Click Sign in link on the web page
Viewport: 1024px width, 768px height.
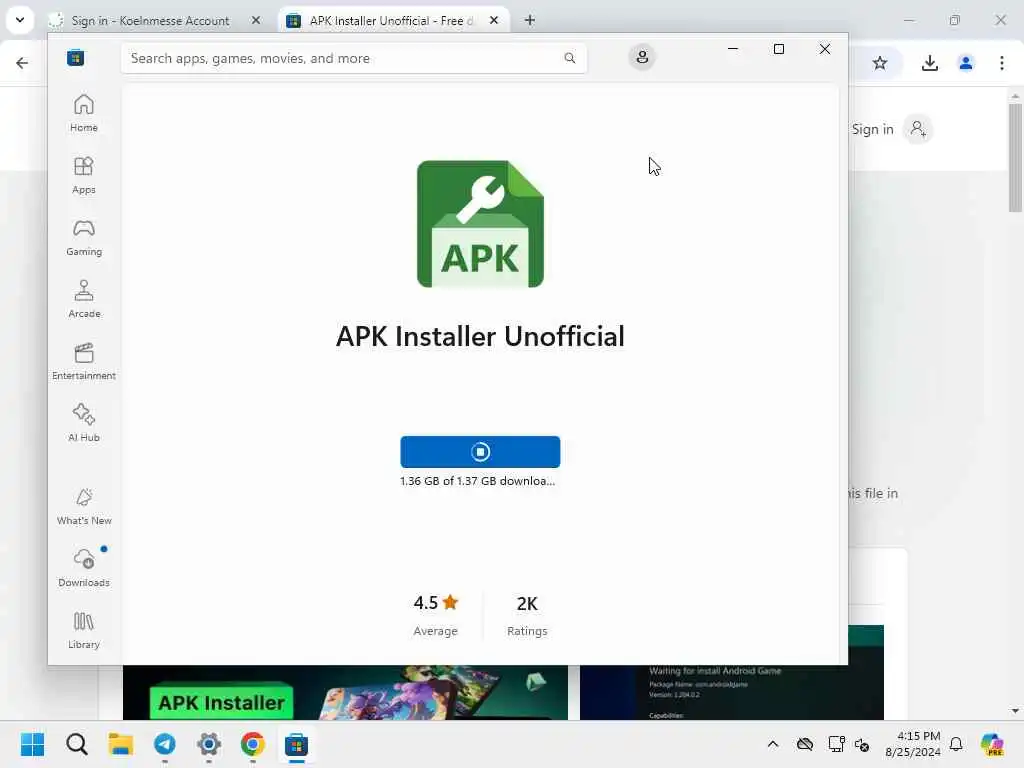tap(872, 129)
